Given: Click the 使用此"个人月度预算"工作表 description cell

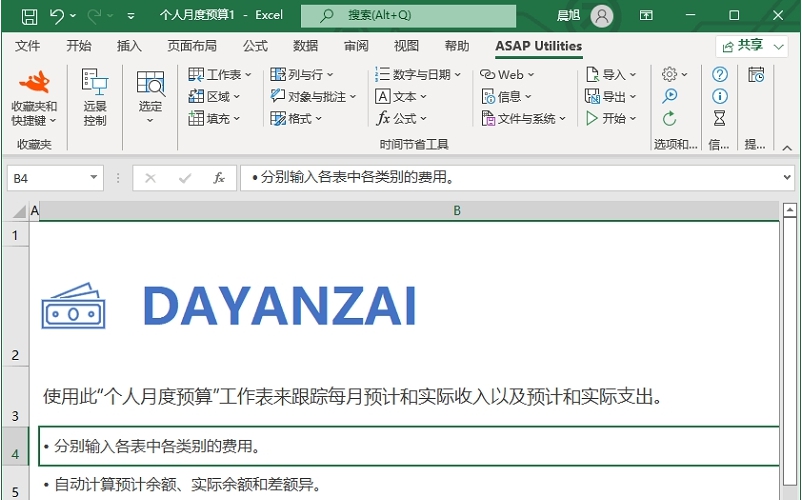Looking at the screenshot, I should click(x=352, y=397).
